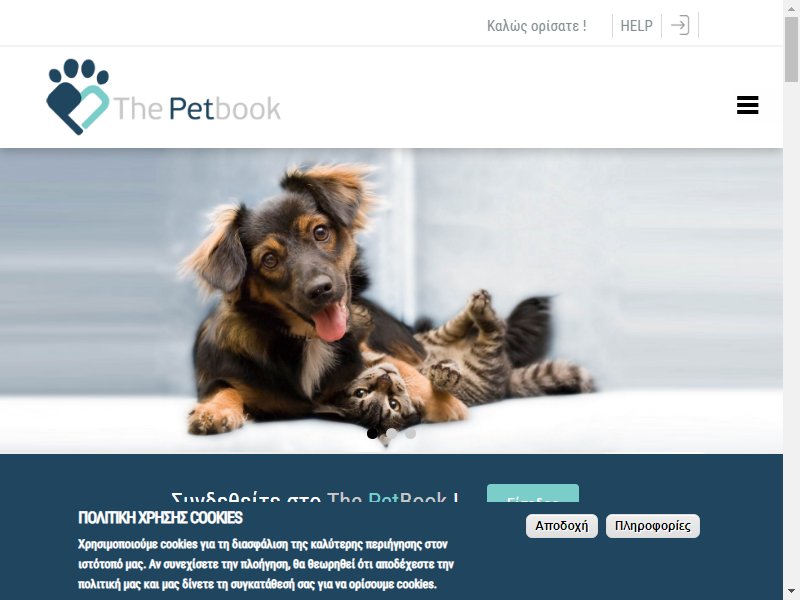Click the dog and kitten slider image
The height and width of the screenshot is (600, 800).
pyautogui.click(x=391, y=301)
